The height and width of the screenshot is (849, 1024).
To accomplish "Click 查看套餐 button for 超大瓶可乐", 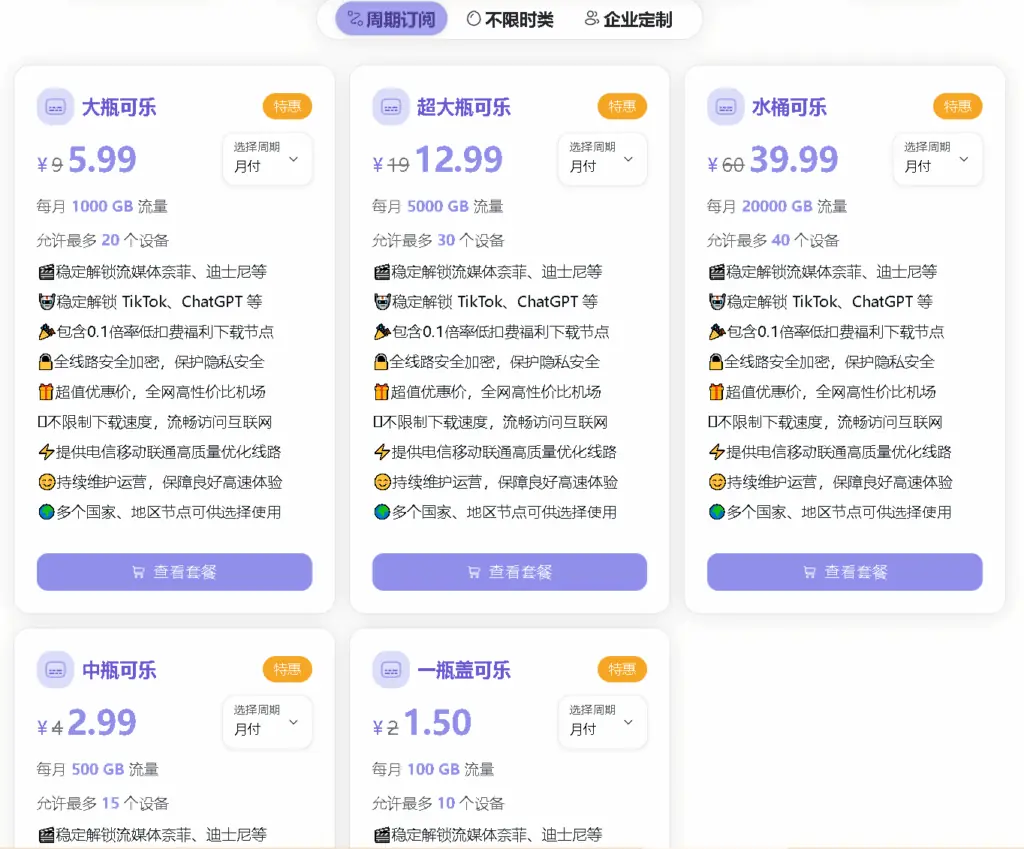I will click(x=509, y=572).
